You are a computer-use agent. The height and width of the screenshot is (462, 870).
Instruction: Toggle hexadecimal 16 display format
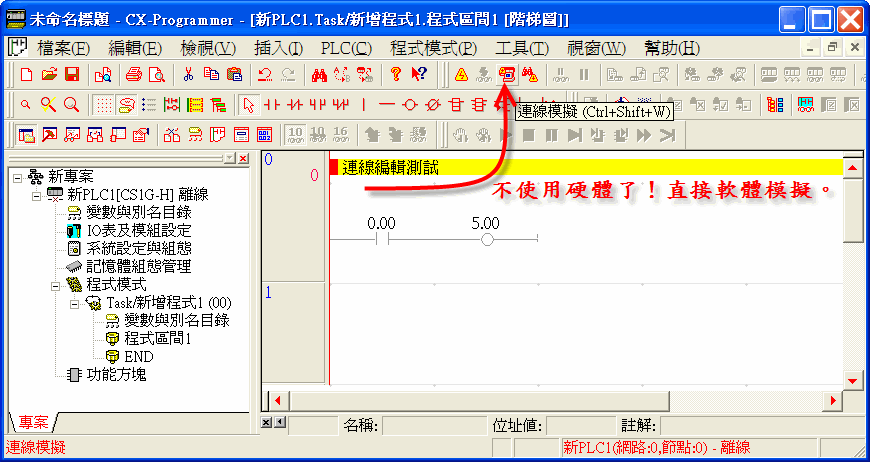click(x=341, y=134)
